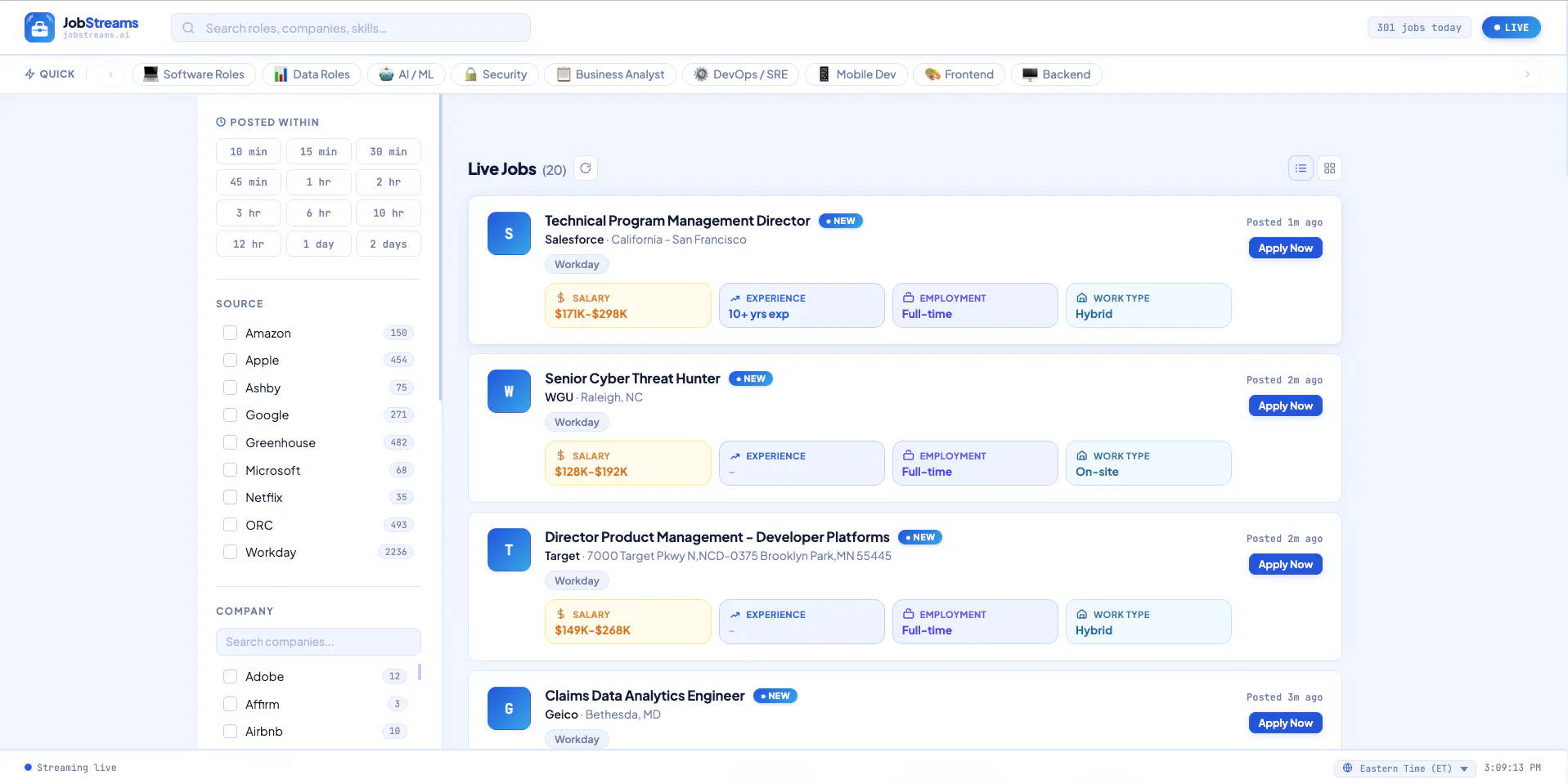Select the Business Analyst quick filter
Viewport: 1568px width, 784px height.
[x=610, y=74]
